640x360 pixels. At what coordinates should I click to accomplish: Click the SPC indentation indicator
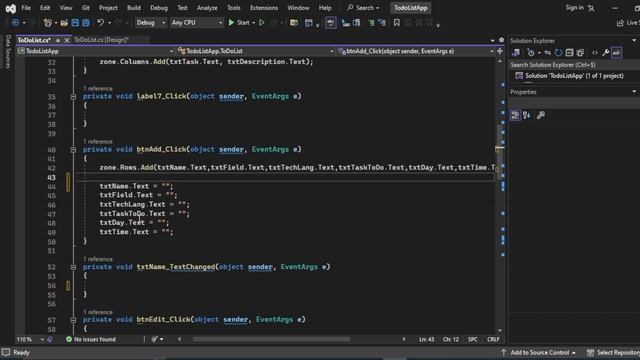[473, 340]
